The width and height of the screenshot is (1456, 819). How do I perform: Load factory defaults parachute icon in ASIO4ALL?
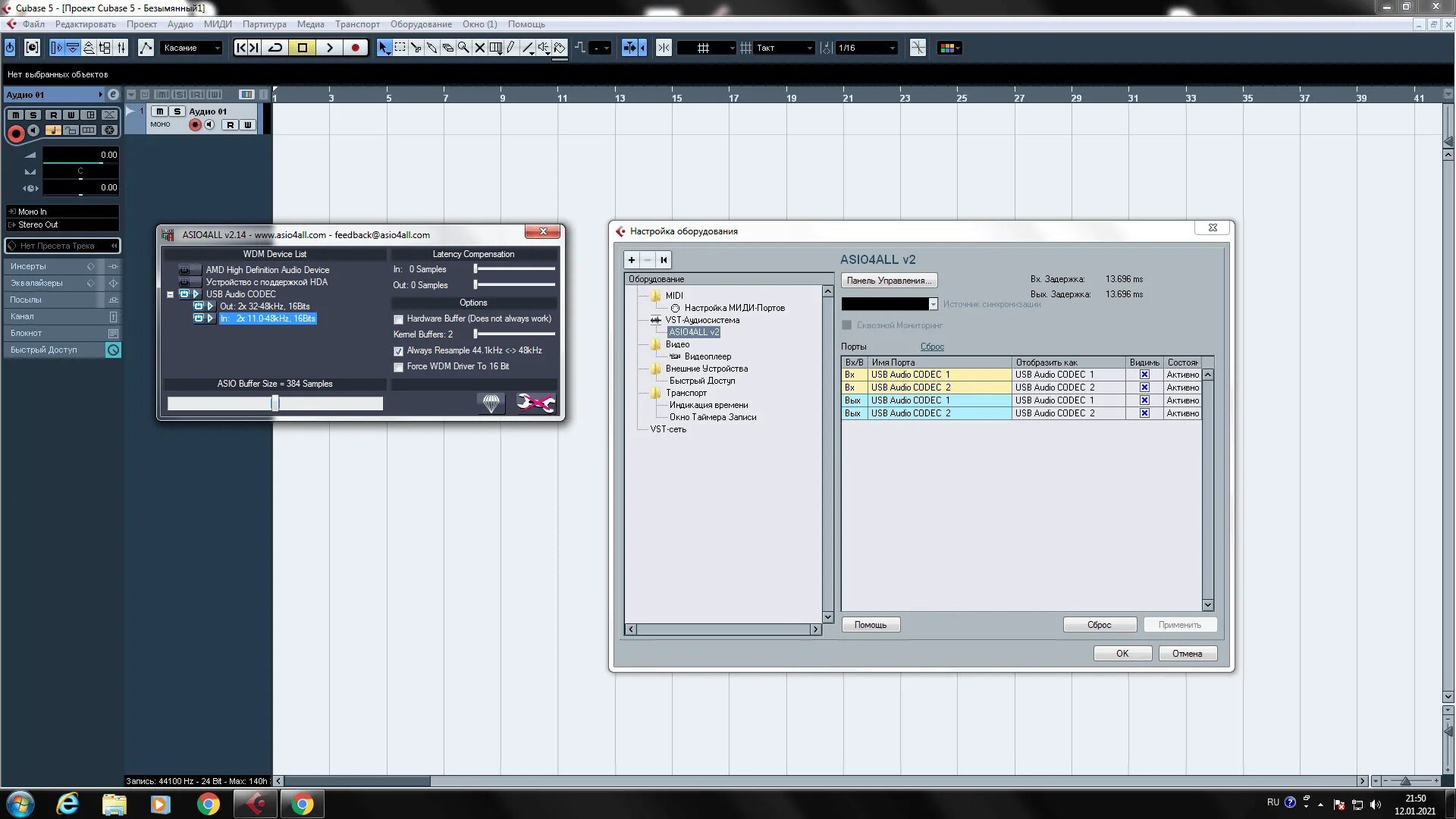(x=491, y=403)
